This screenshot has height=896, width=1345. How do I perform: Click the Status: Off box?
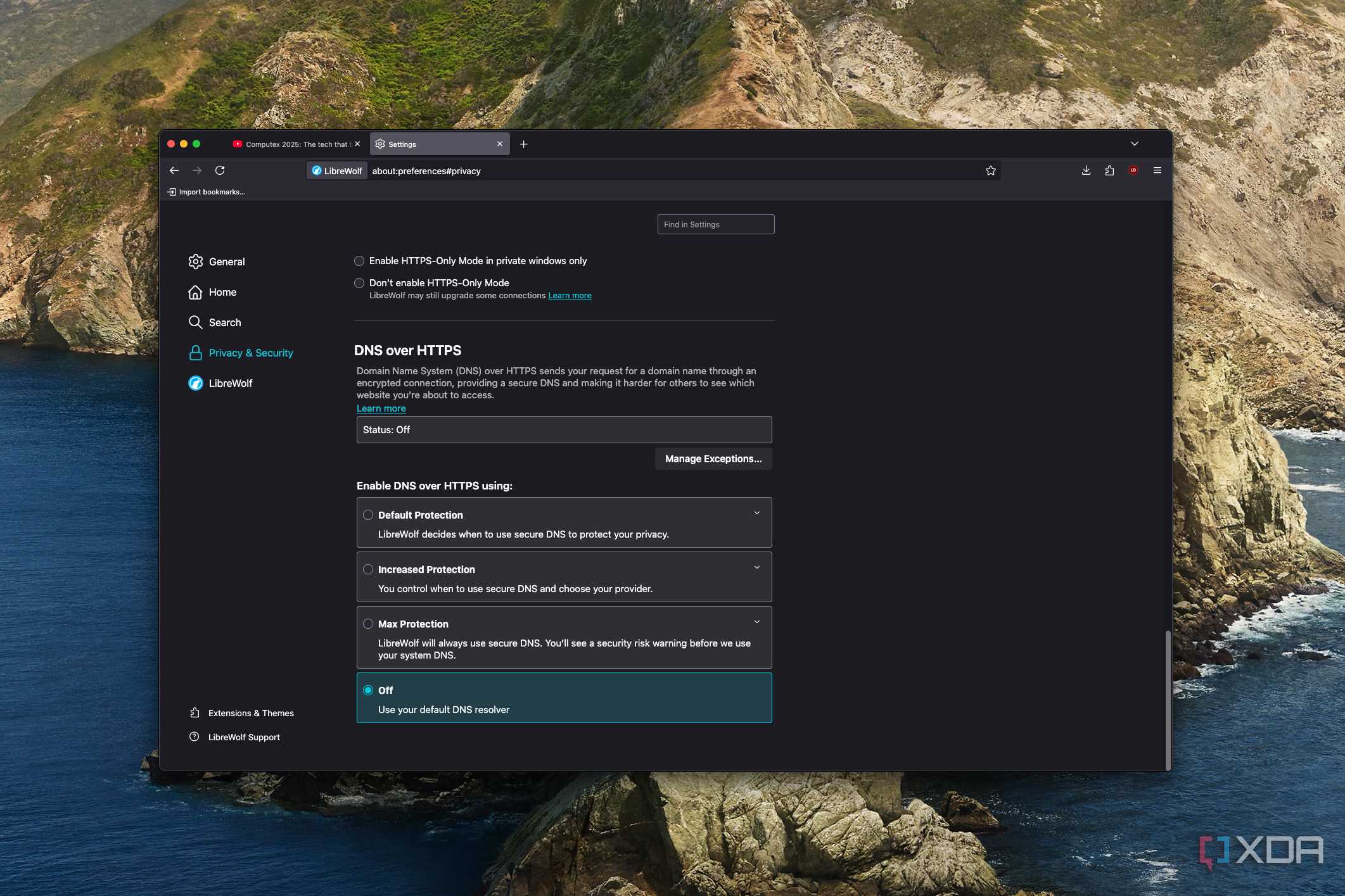pos(564,430)
